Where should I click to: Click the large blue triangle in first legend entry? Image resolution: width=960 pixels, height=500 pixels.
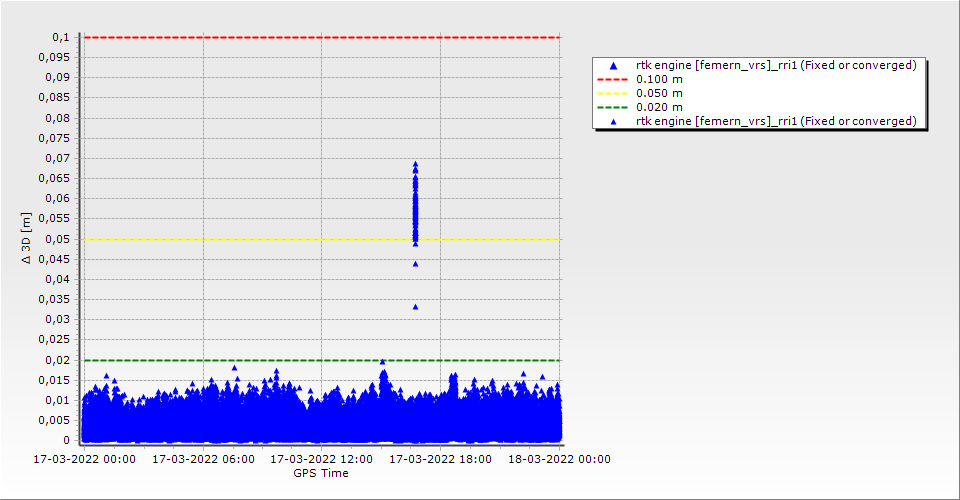coord(613,66)
